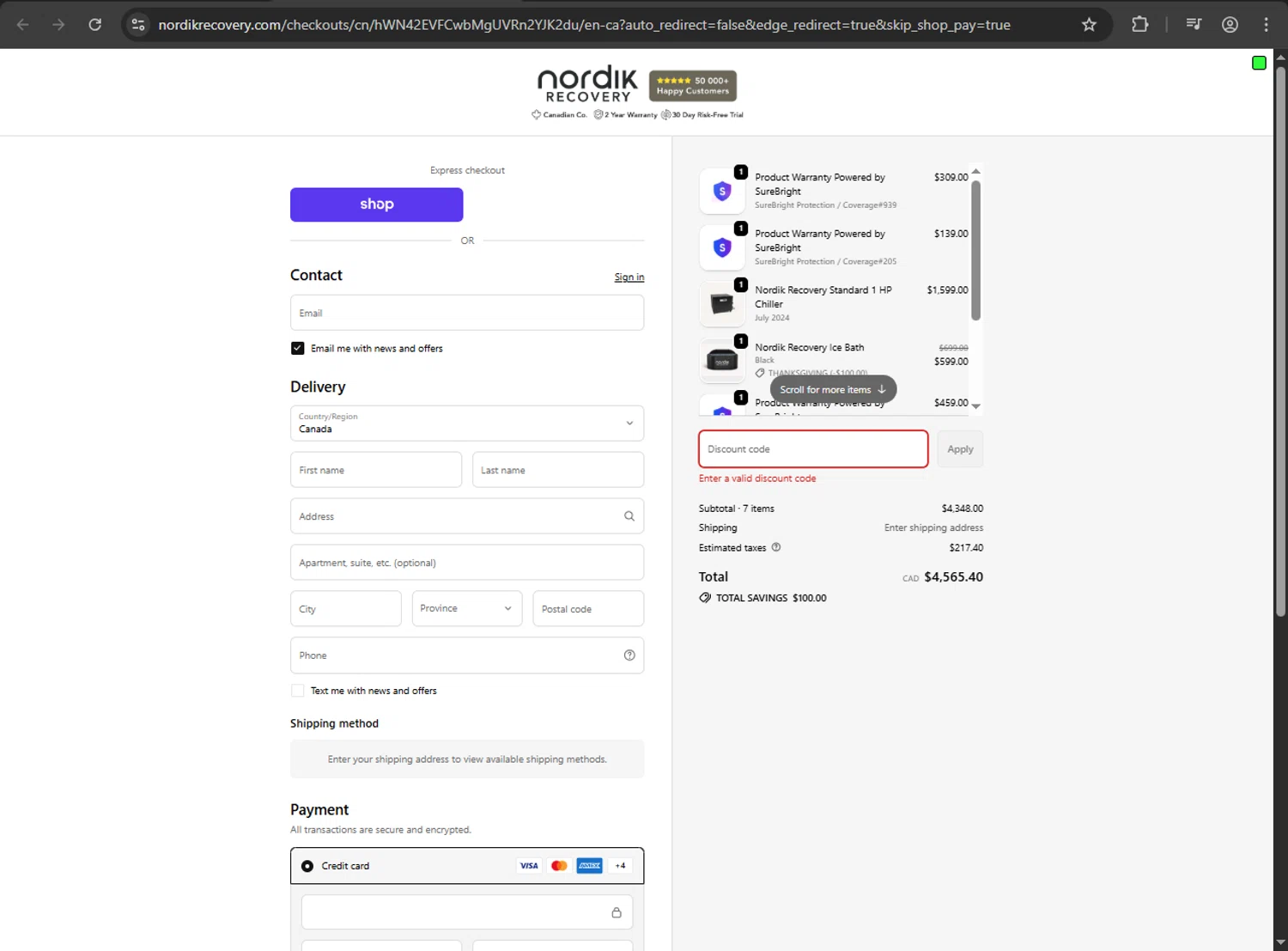
Task: Open the Chrome three-dot menu
Action: click(1266, 25)
